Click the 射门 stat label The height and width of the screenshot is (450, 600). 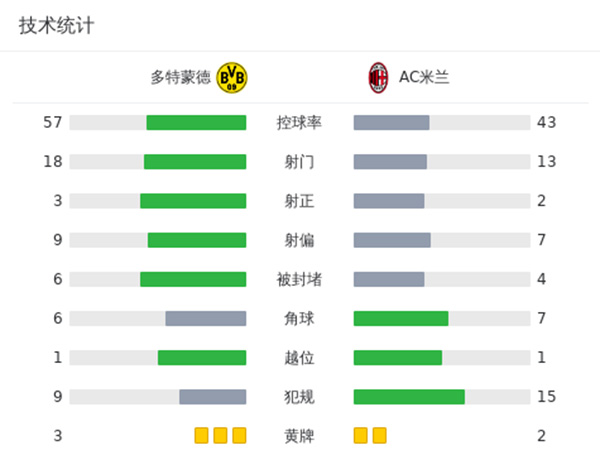pyautogui.click(x=300, y=162)
